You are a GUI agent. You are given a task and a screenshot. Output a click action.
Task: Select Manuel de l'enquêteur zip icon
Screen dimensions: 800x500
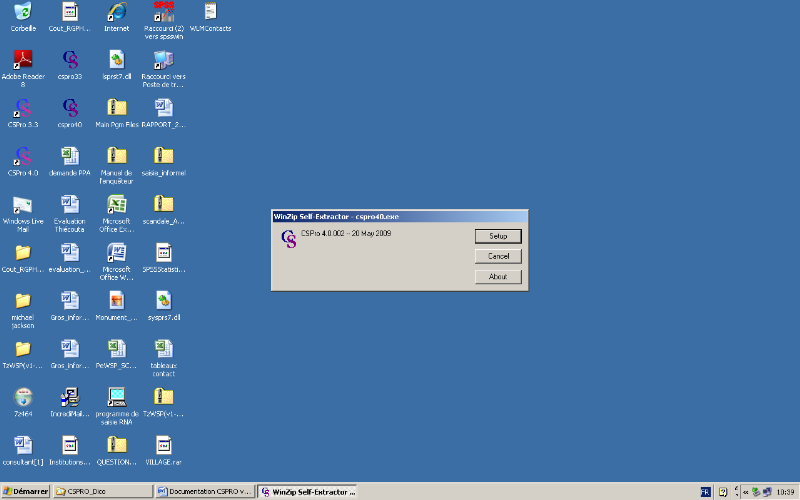(117, 165)
